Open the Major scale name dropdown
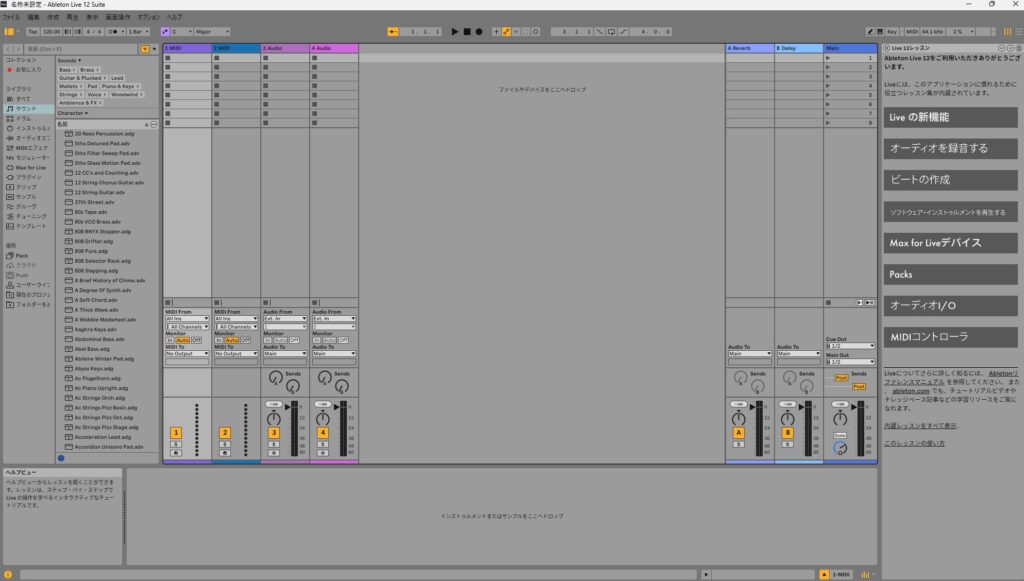 (x=212, y=31)
